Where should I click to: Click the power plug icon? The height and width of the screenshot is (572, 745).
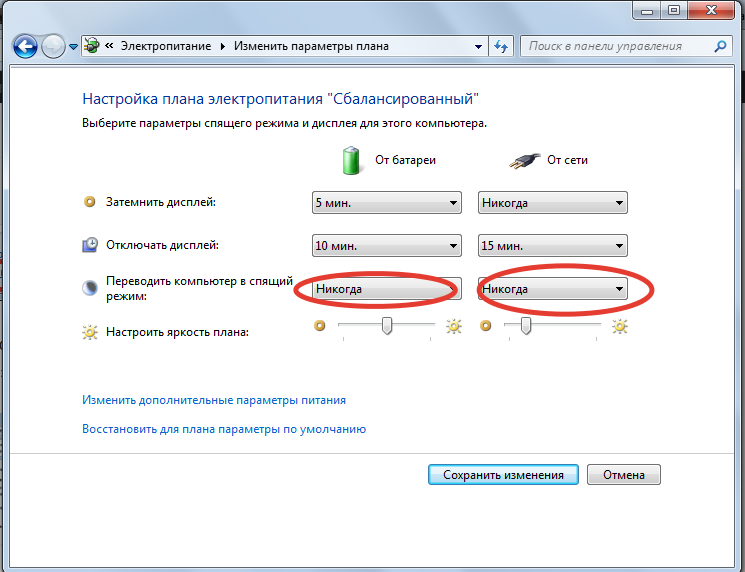click(x=525, y=161)
